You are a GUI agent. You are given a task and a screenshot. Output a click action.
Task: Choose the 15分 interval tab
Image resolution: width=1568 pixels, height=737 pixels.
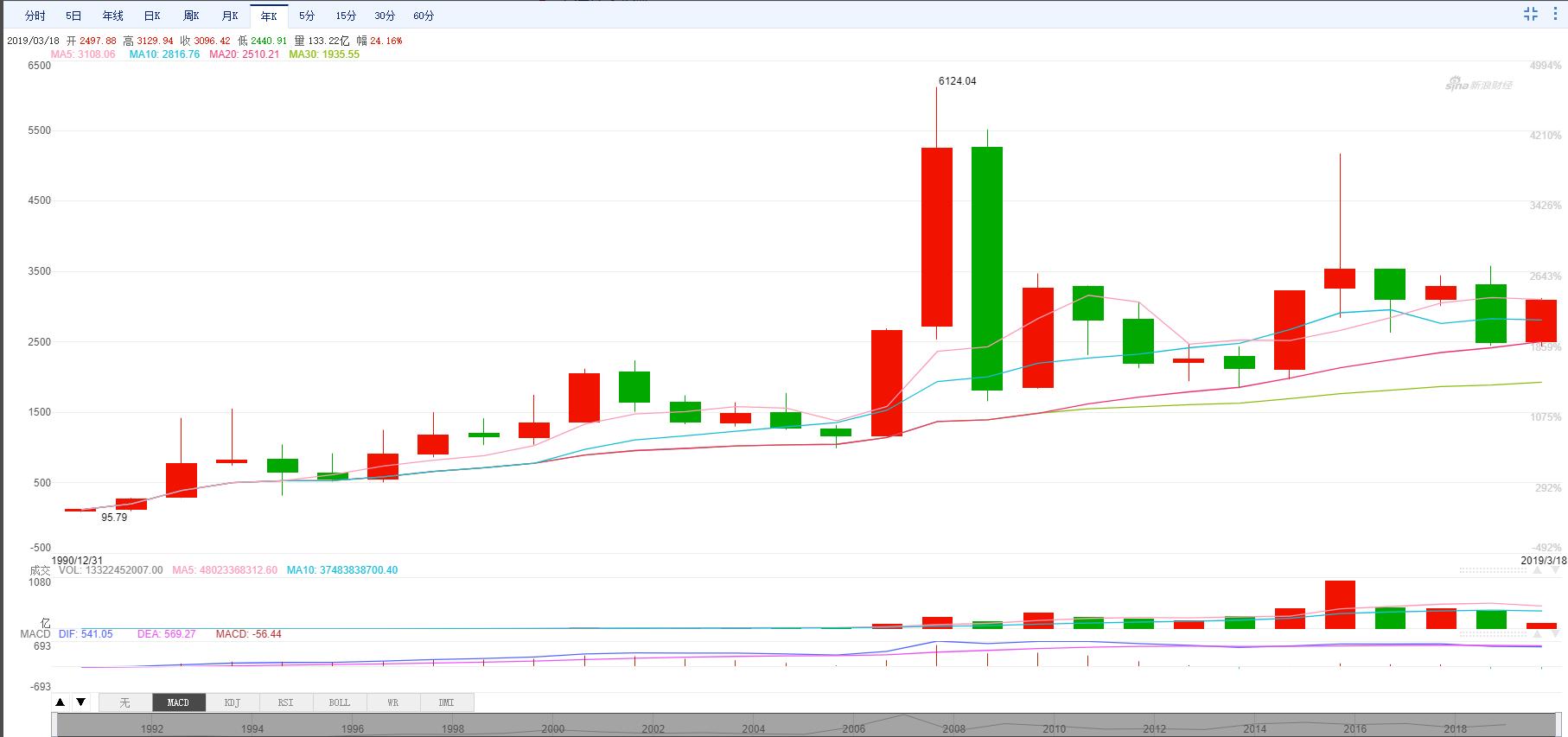pos(346,16)
